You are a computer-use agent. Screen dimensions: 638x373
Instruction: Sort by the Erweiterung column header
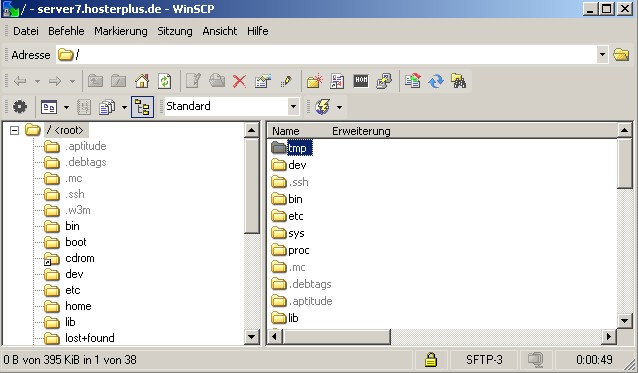(x=361, y=131)
